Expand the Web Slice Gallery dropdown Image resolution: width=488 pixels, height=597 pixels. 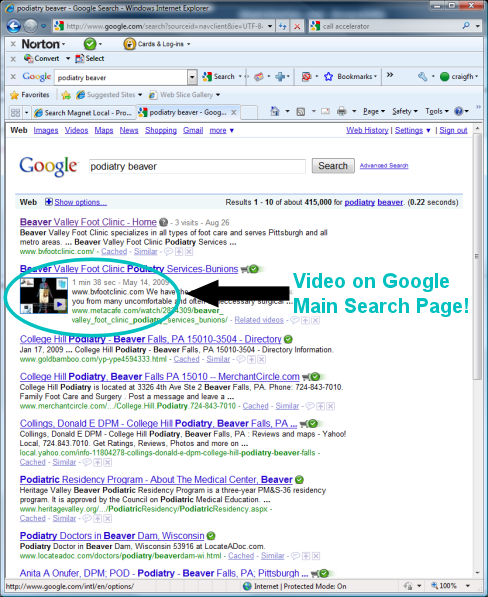pyautogui.click(x=218, y=95)
